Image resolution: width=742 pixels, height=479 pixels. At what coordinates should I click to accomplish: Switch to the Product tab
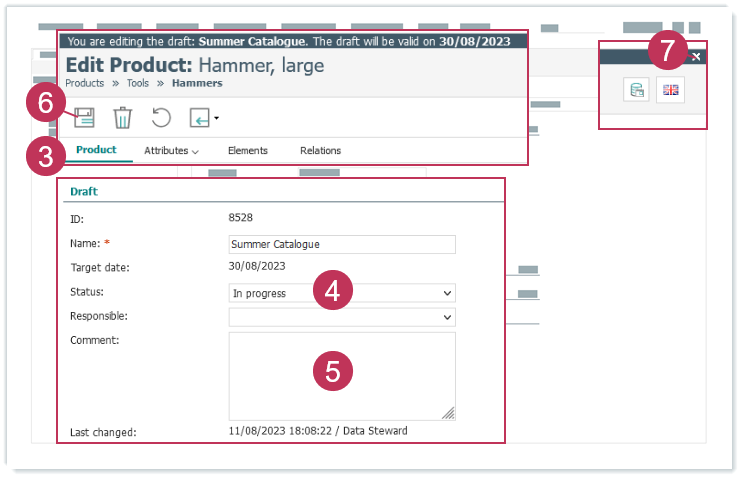[96, 150]
